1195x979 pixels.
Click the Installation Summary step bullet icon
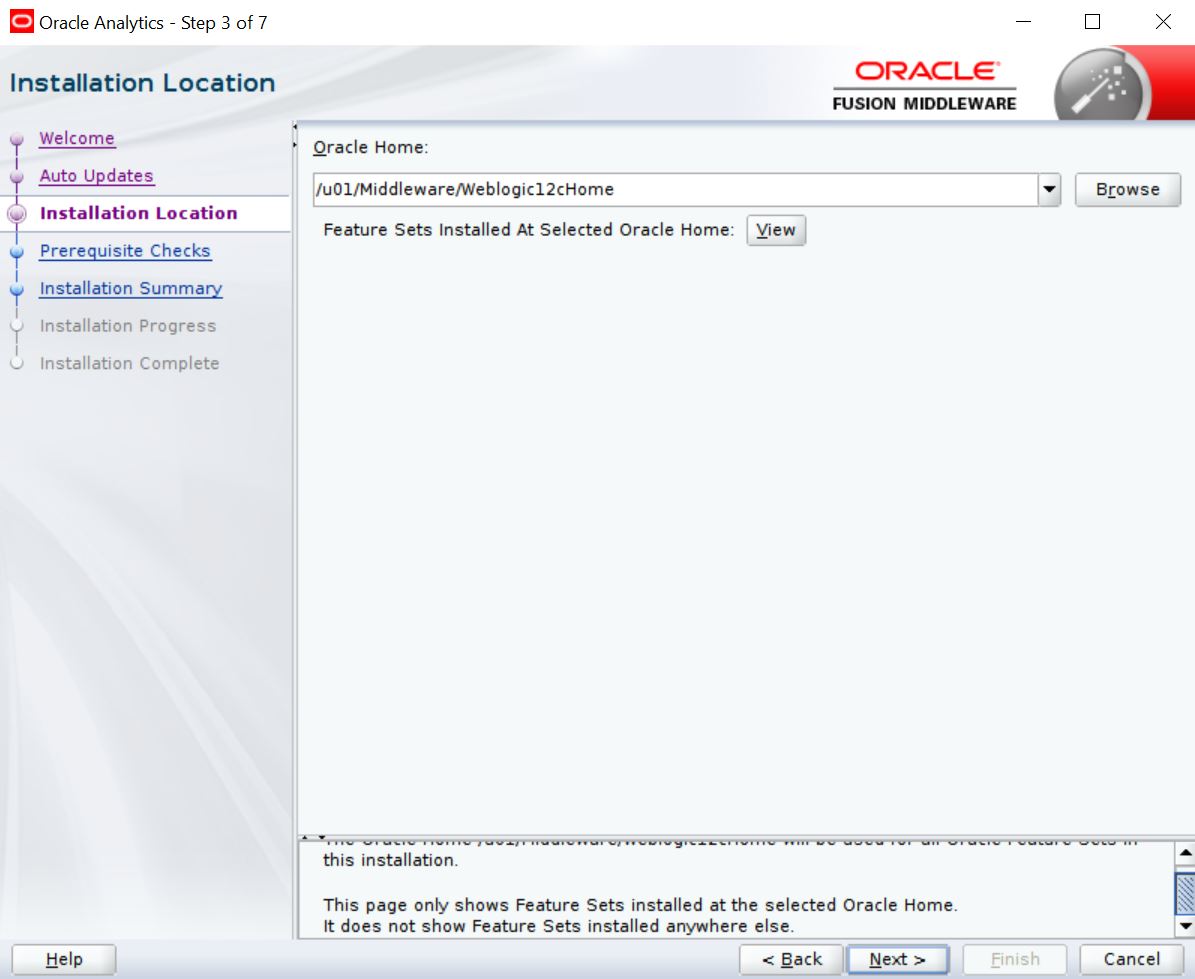coord(17,290)
